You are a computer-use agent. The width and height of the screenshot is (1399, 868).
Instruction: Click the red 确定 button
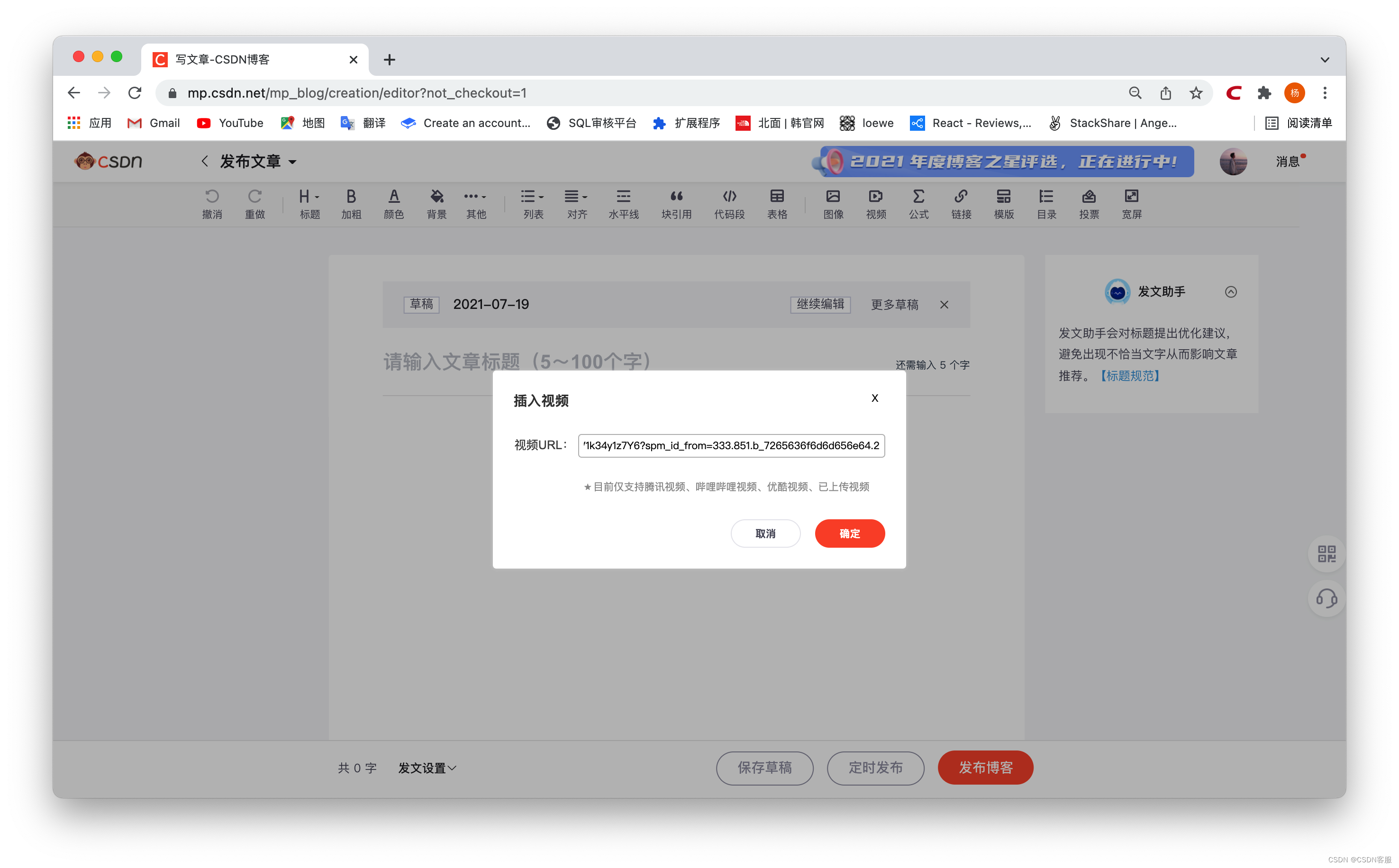click(849, 533)
